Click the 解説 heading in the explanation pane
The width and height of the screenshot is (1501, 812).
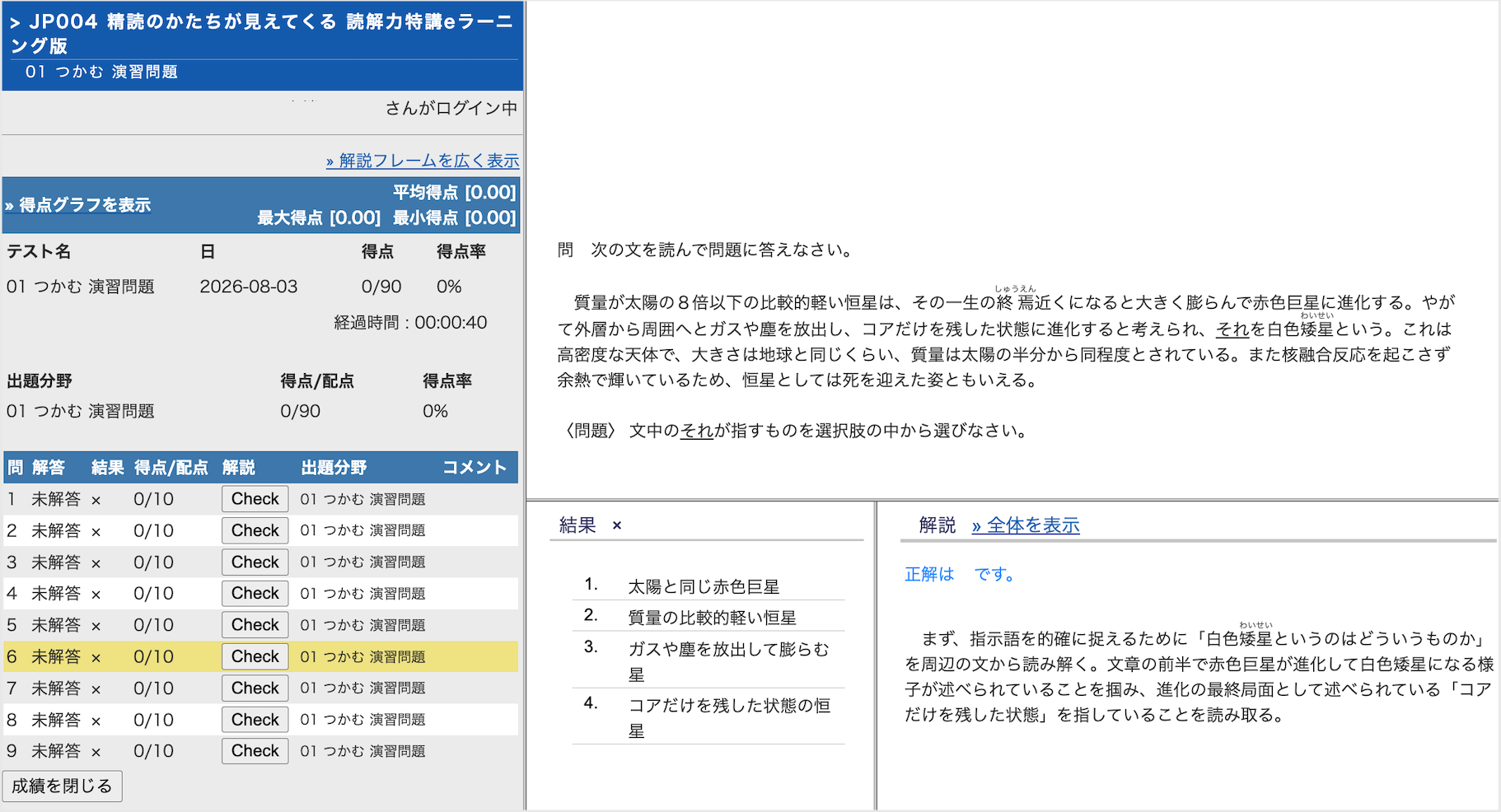[938, 525]
